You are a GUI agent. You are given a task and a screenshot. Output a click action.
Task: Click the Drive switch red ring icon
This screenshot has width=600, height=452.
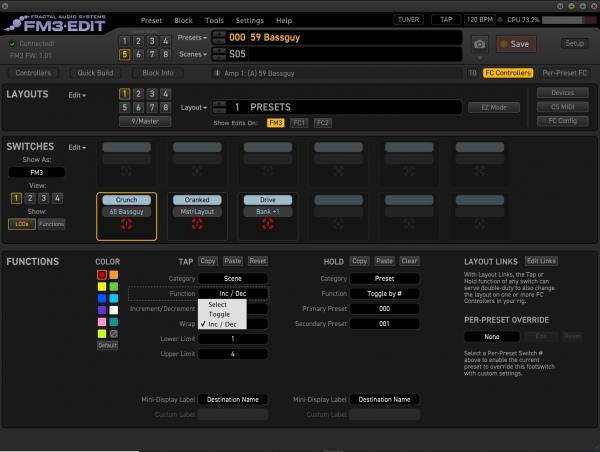pos(267,224)
